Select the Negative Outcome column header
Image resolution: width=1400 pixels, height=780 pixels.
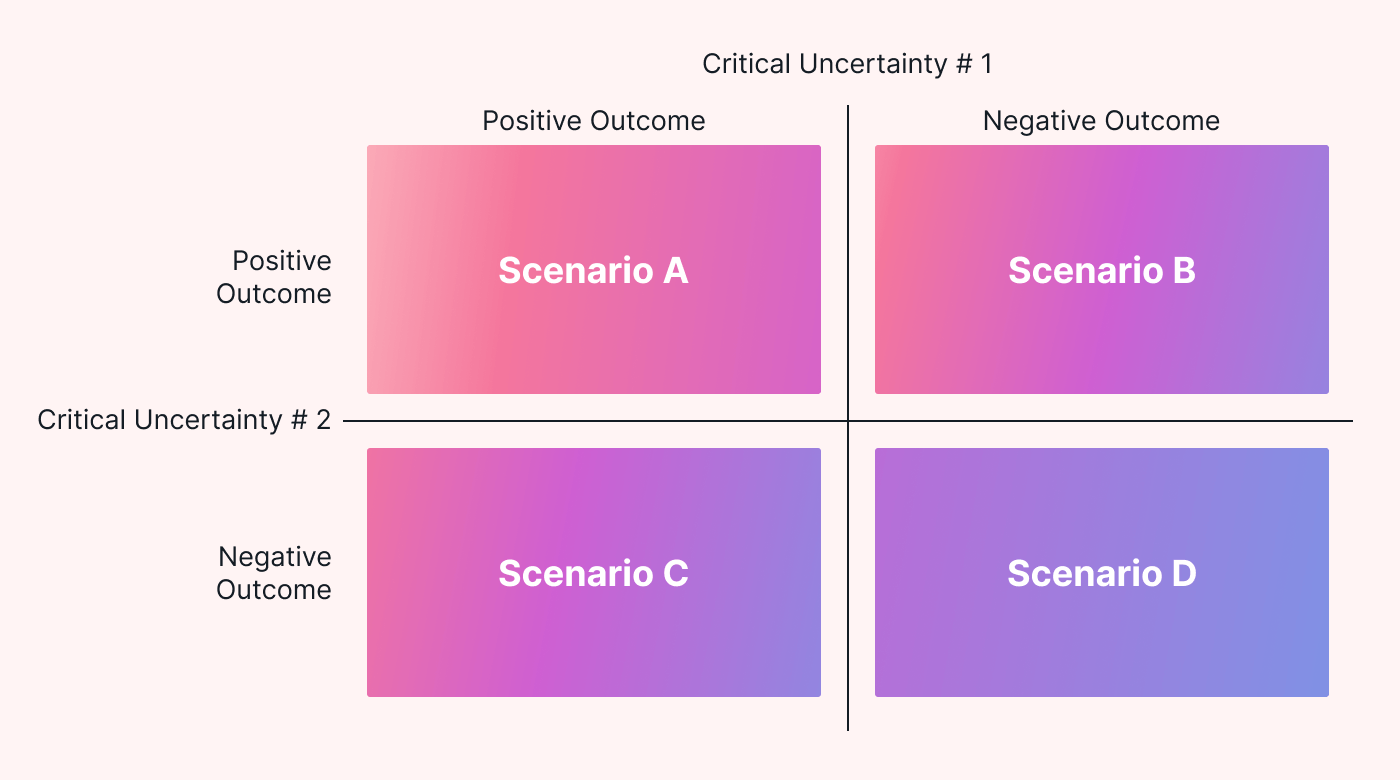click(x=1101, y=121)
